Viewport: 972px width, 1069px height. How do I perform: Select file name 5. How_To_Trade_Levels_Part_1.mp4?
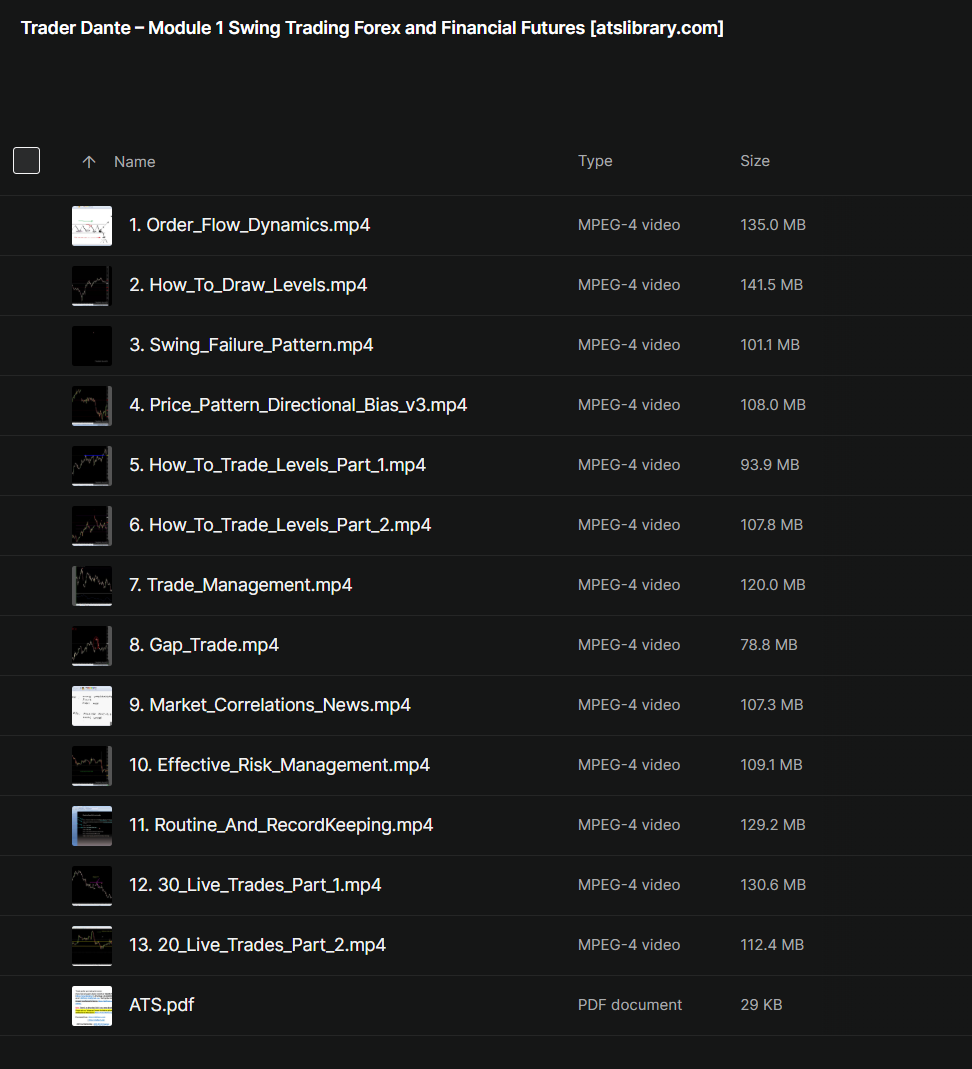(x=277, y=465)
